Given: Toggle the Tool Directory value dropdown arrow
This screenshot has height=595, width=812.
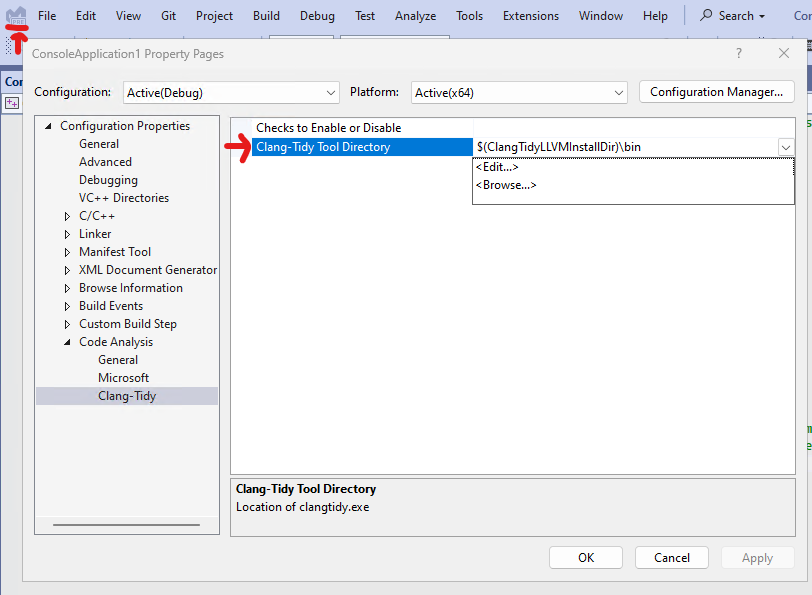Looking at the screenshot, I should click(786, 148).
